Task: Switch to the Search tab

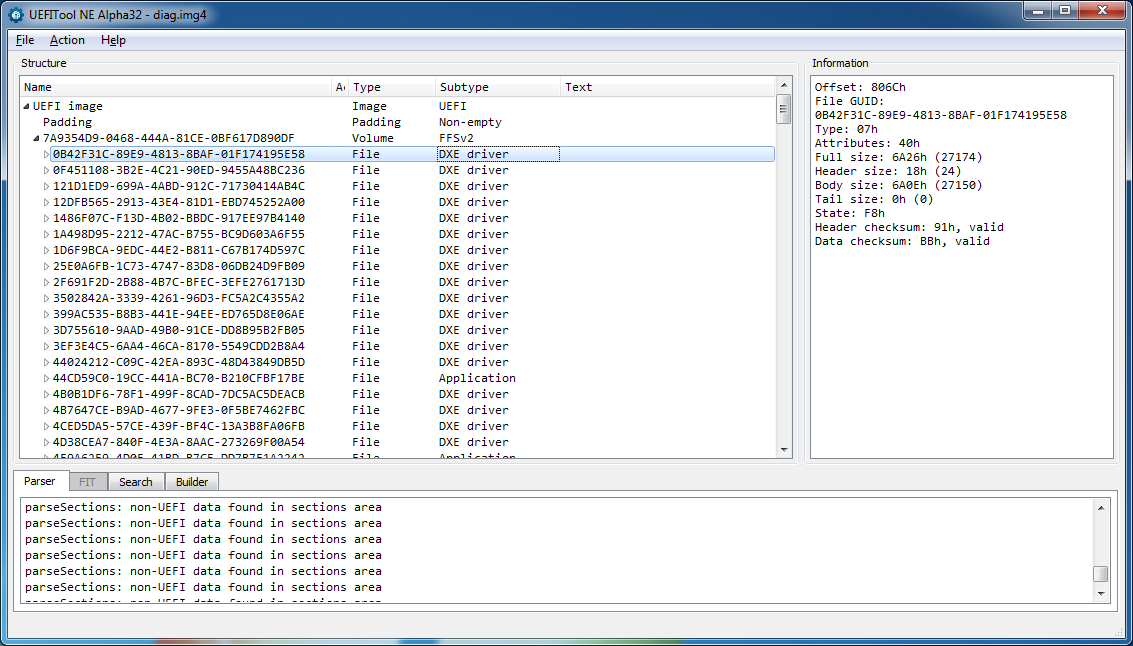Action: coord(136,482)
